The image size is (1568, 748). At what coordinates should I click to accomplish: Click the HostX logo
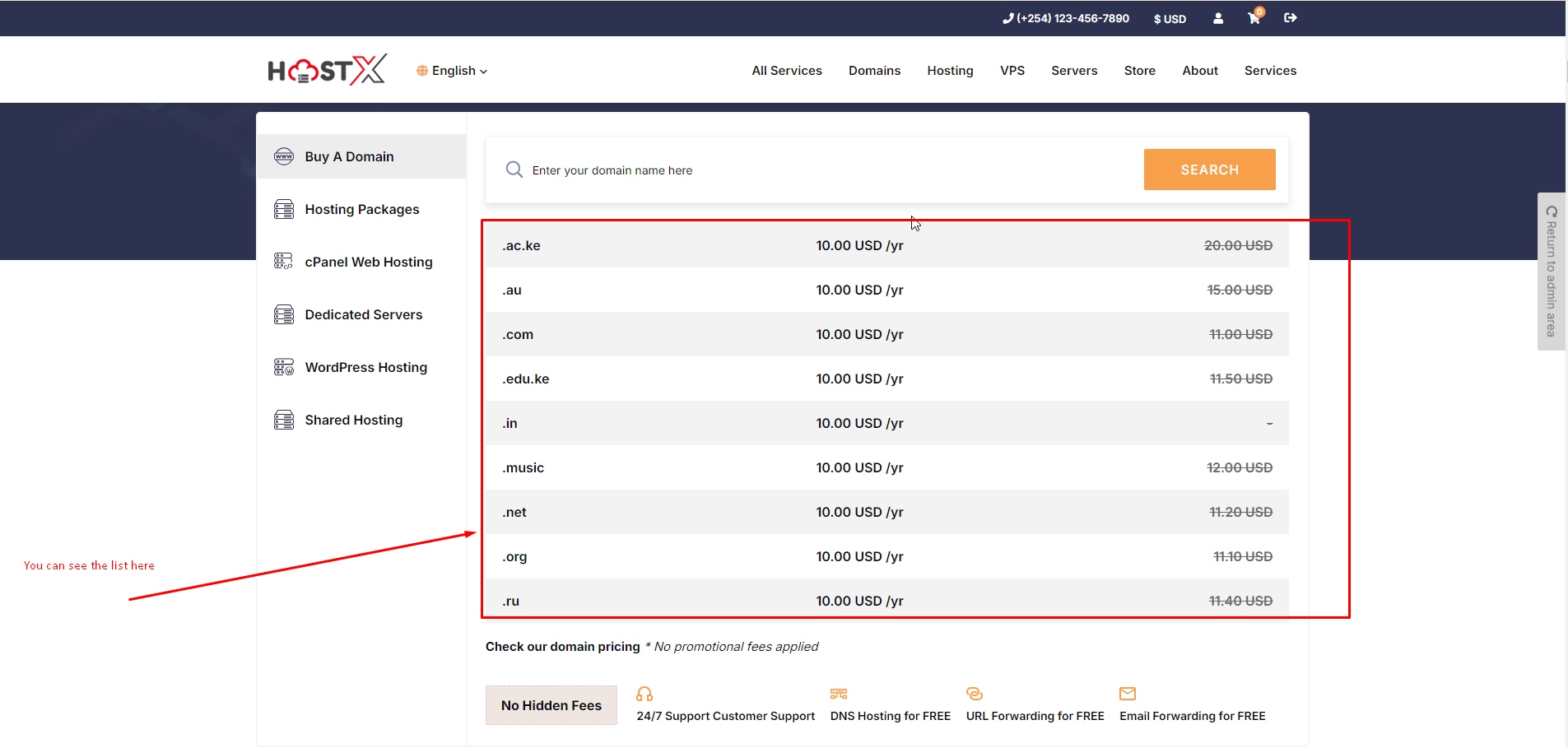[327, 71]
